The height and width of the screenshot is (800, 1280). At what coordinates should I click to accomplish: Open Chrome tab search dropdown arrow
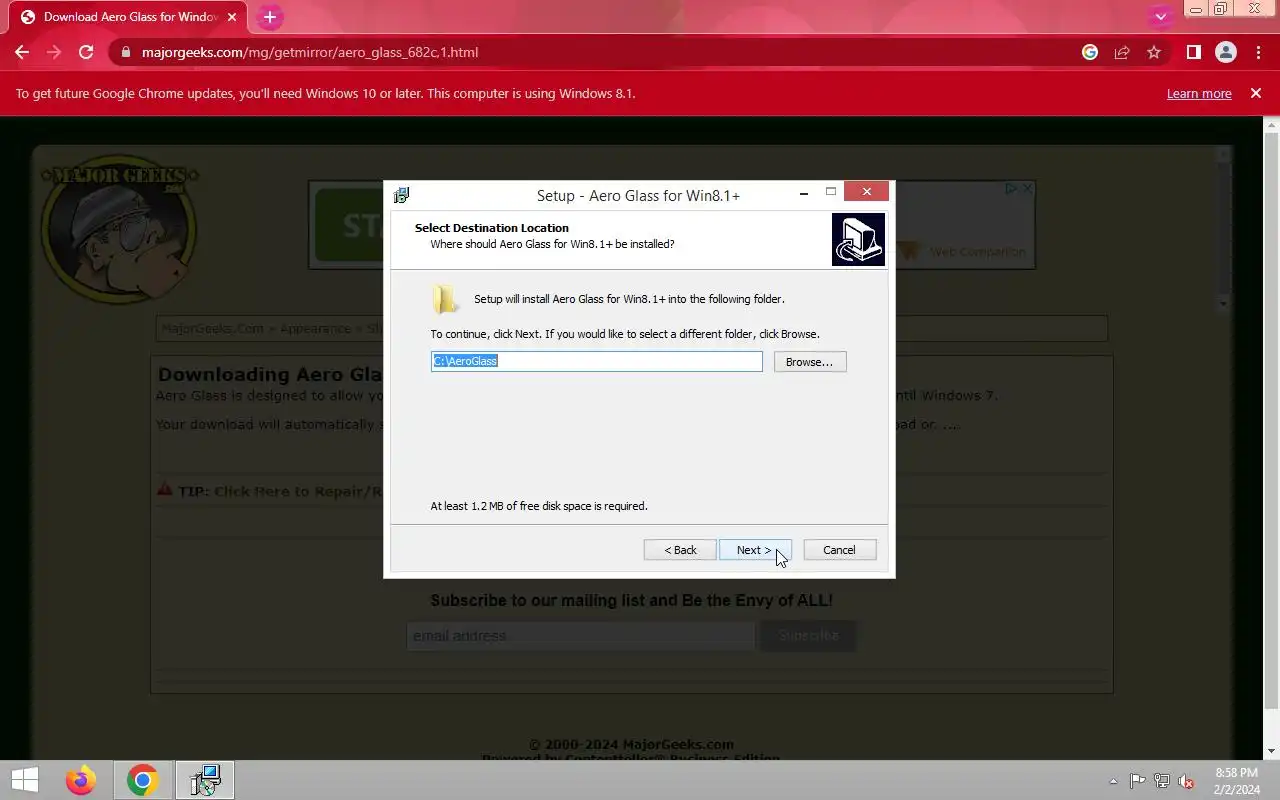pyautogui.click(x=1160, y=16)
